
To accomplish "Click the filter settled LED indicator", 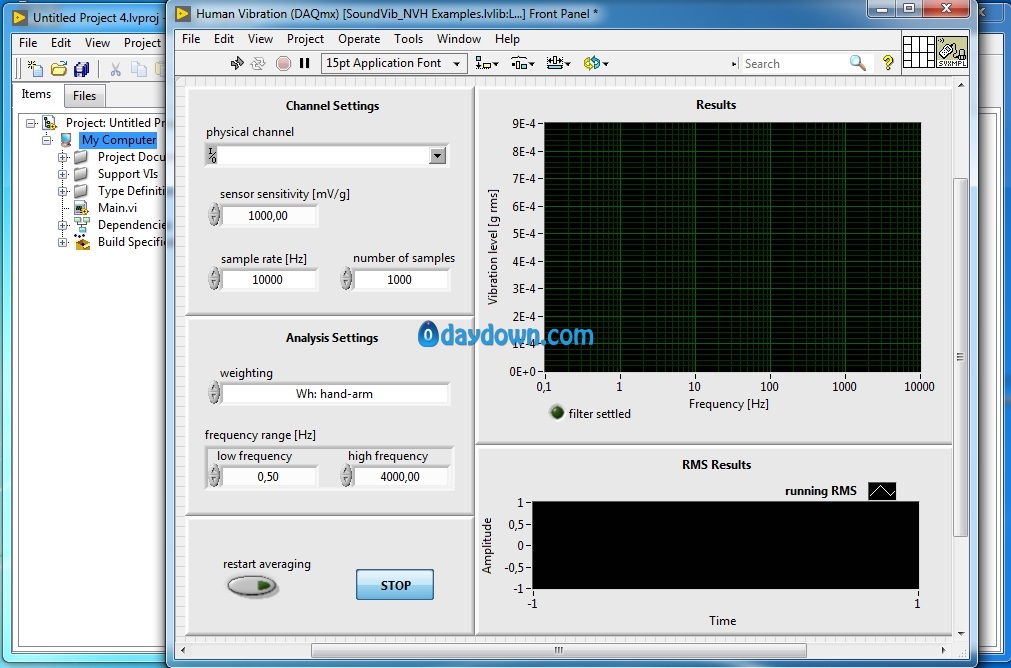I will [x=557, y=413].
